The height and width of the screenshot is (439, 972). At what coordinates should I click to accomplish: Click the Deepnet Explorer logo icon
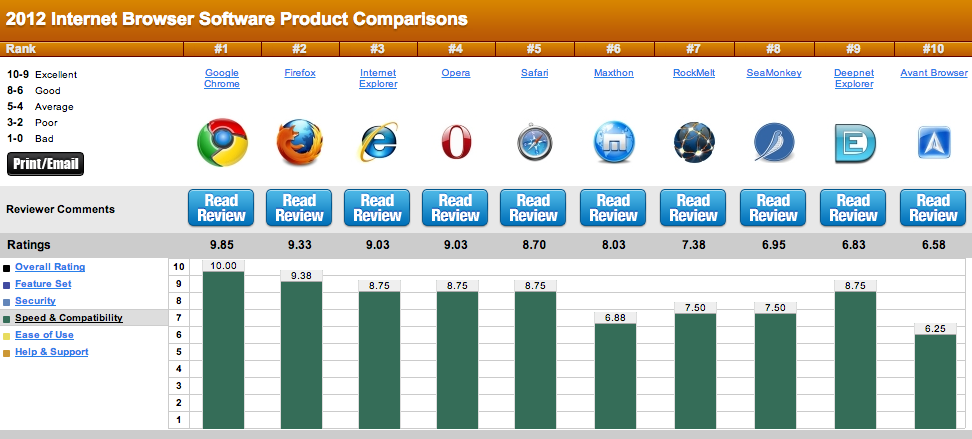point(854,143)
